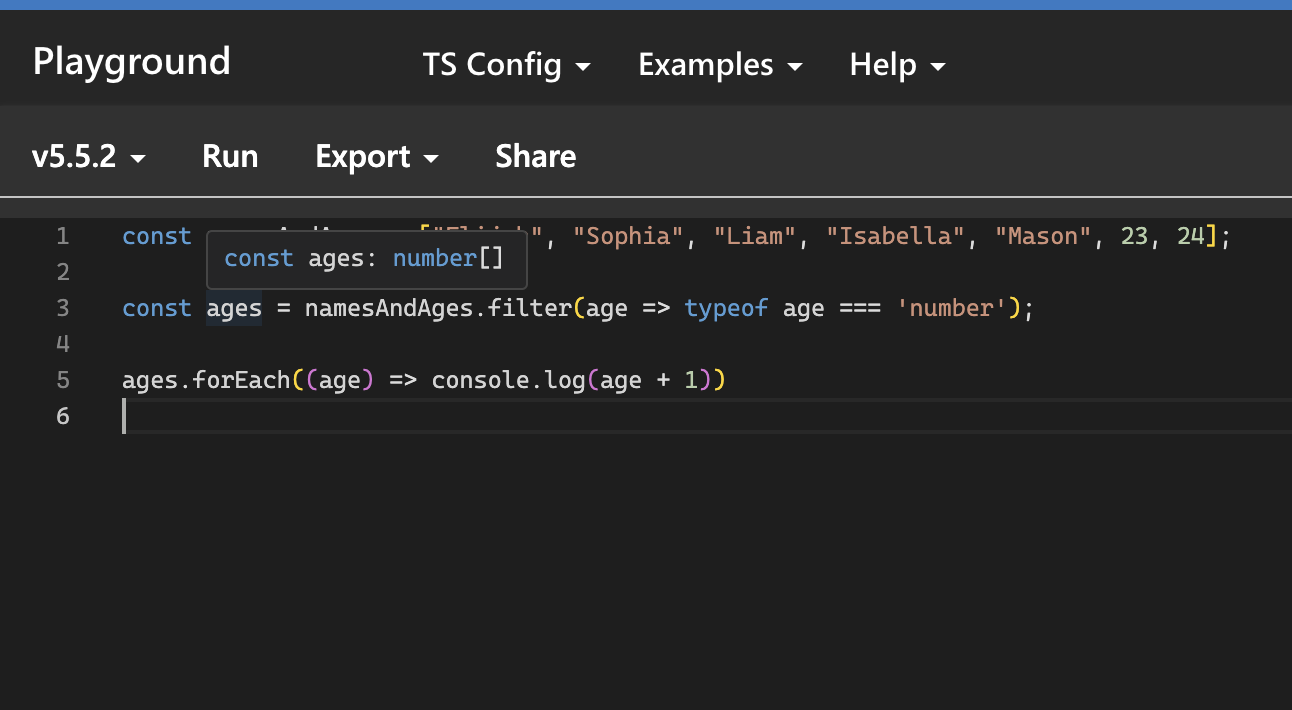Click the const keyword on line 3
The width and height of the screenshot is (1292, 710).
(156, 308)
